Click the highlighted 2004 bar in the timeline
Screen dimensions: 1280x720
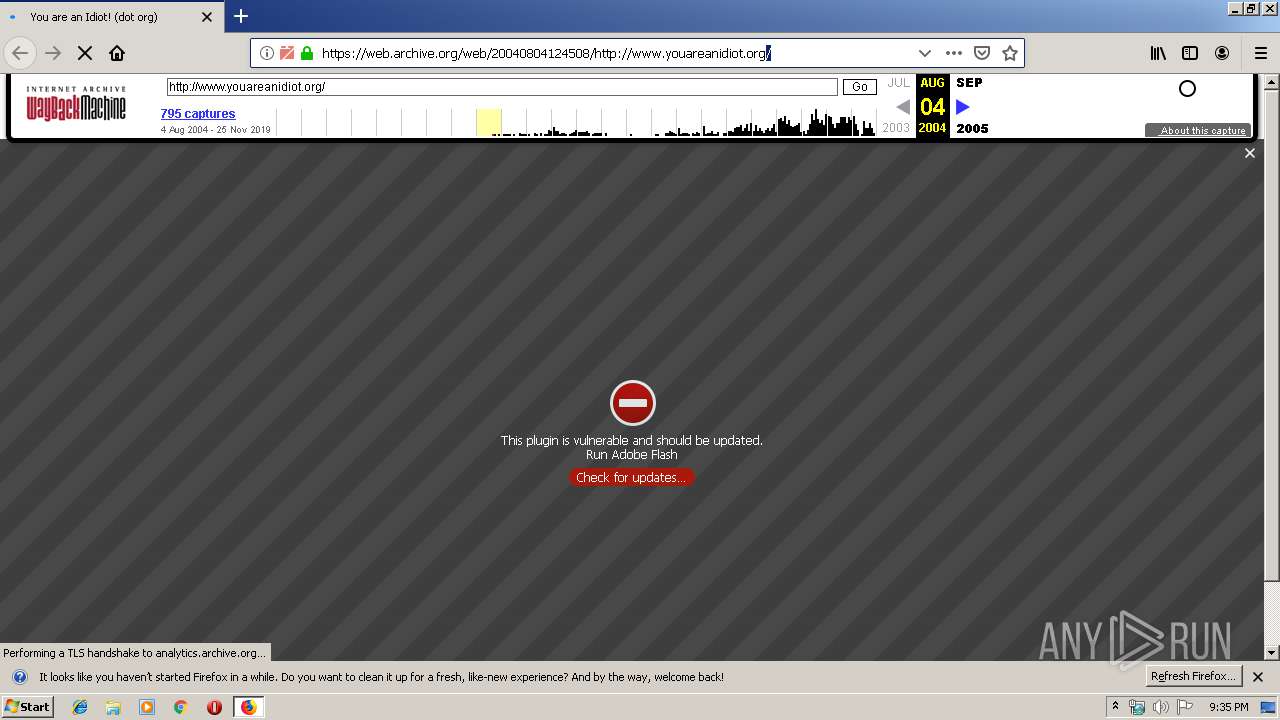[489, 123]
